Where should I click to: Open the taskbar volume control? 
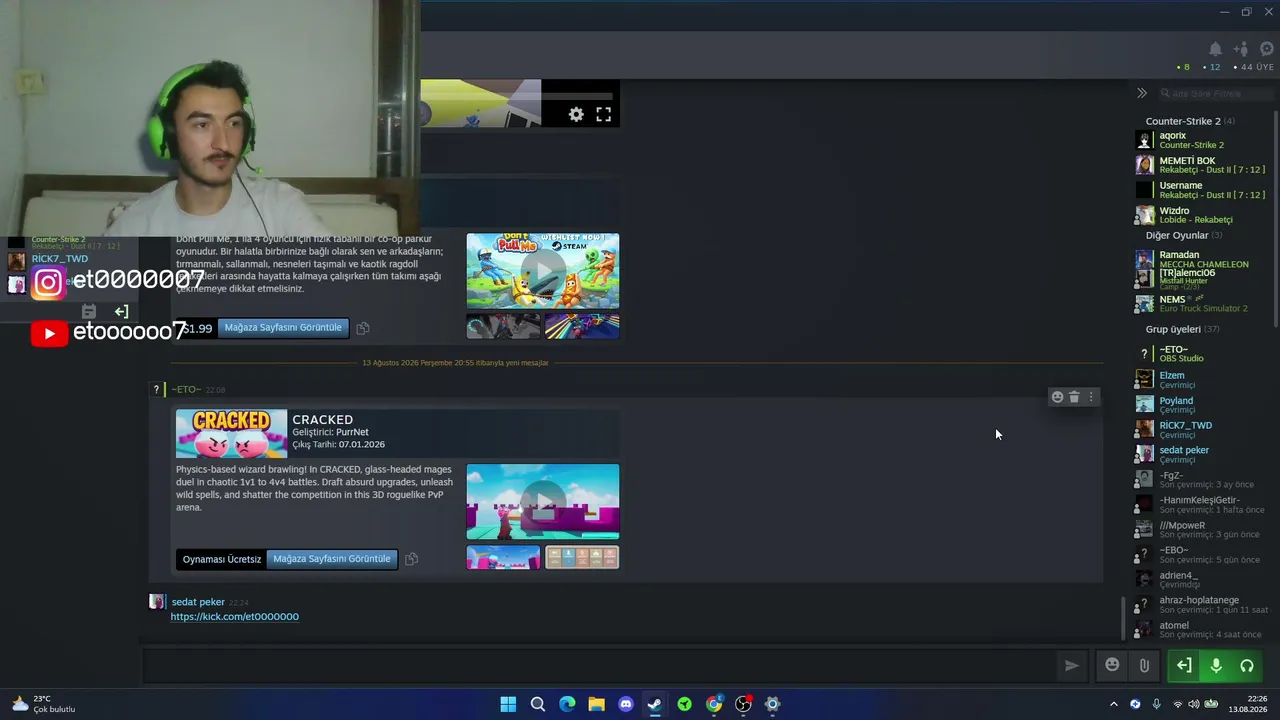coord(1193,704)
